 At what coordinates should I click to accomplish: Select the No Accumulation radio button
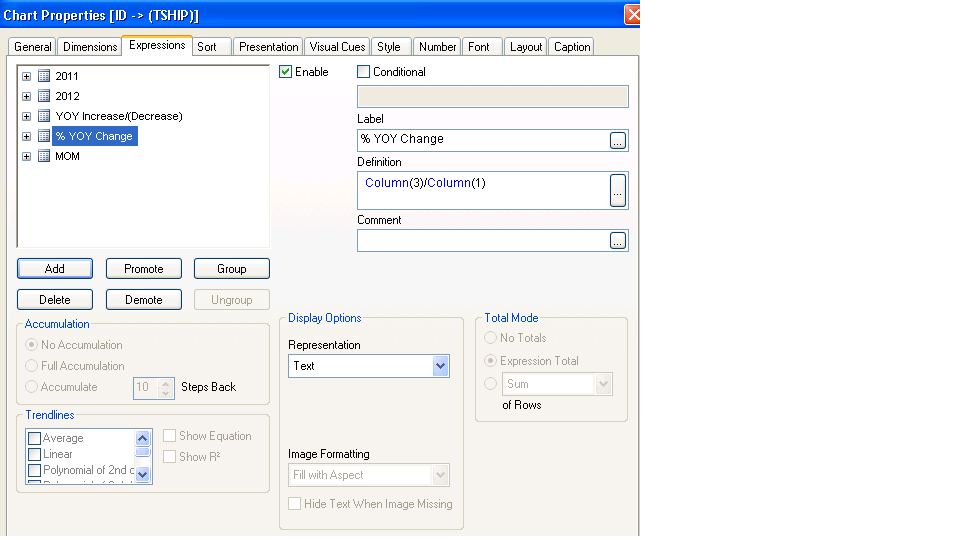pyautogui.click(x=31, y=345)
